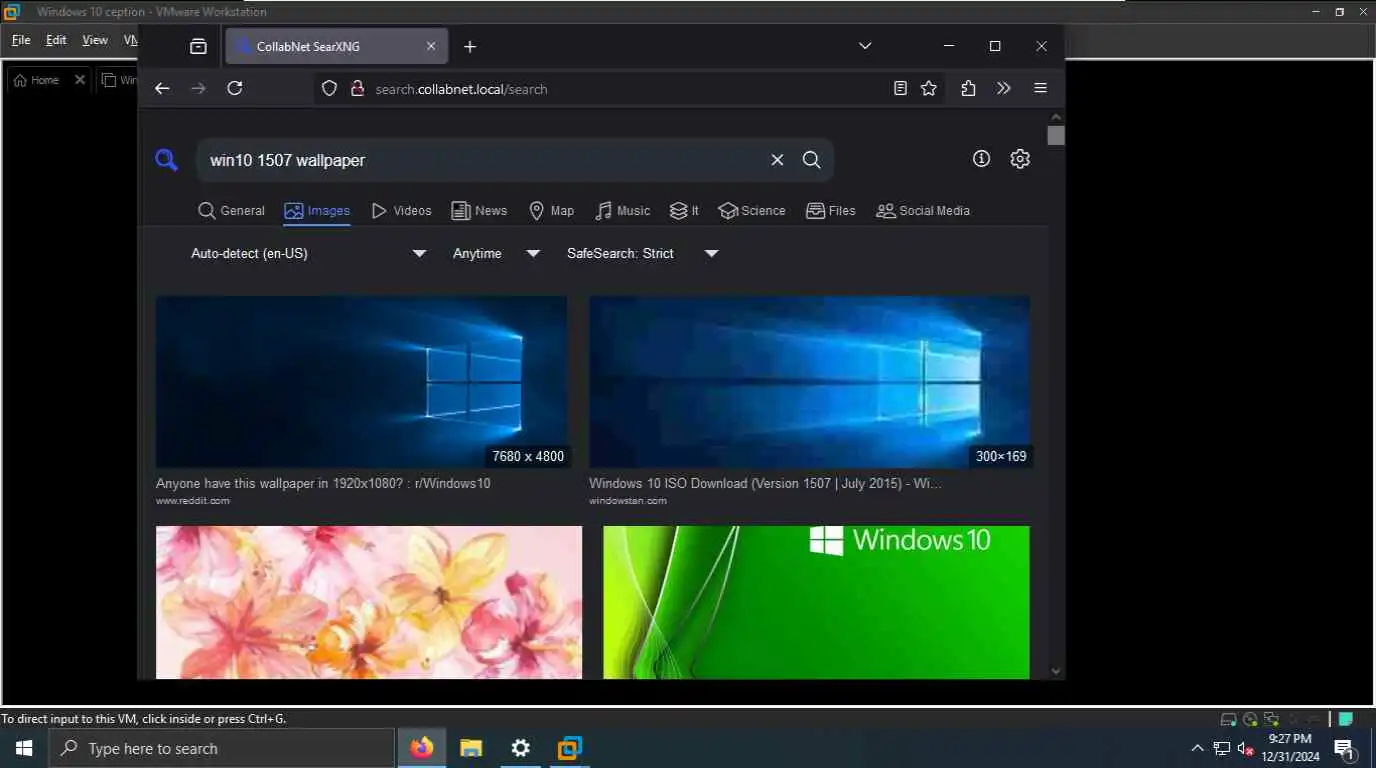Show hidden system tray icons

[x=1197, y=748]
